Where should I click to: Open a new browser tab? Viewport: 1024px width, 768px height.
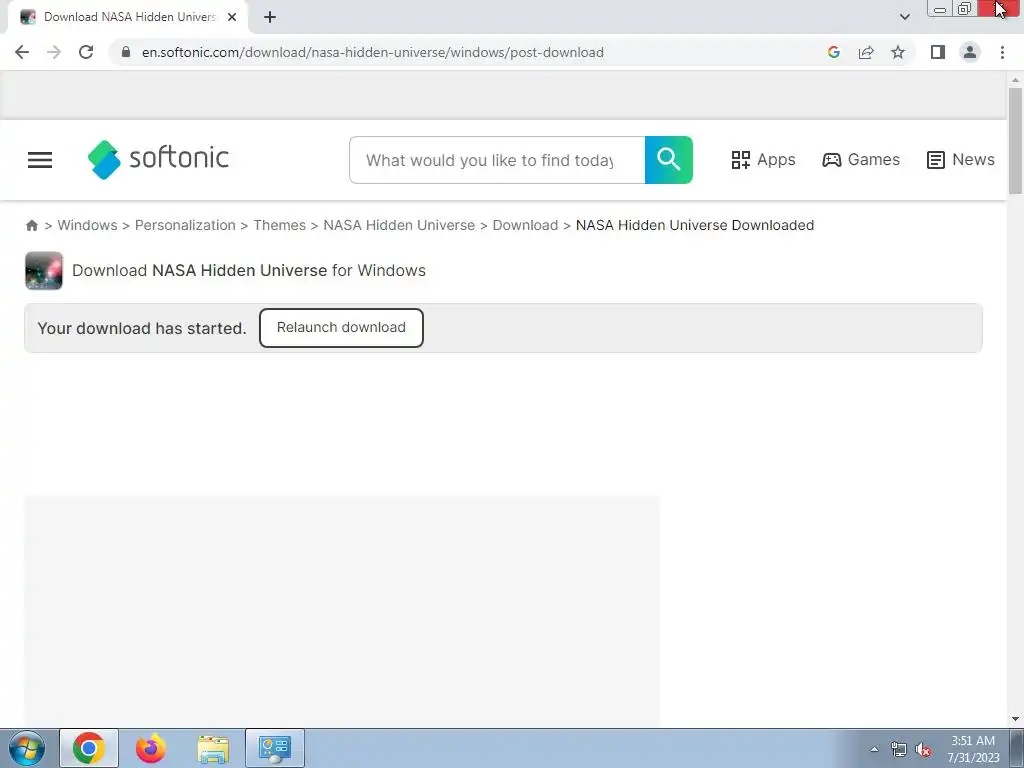click(x=270, y=17)
